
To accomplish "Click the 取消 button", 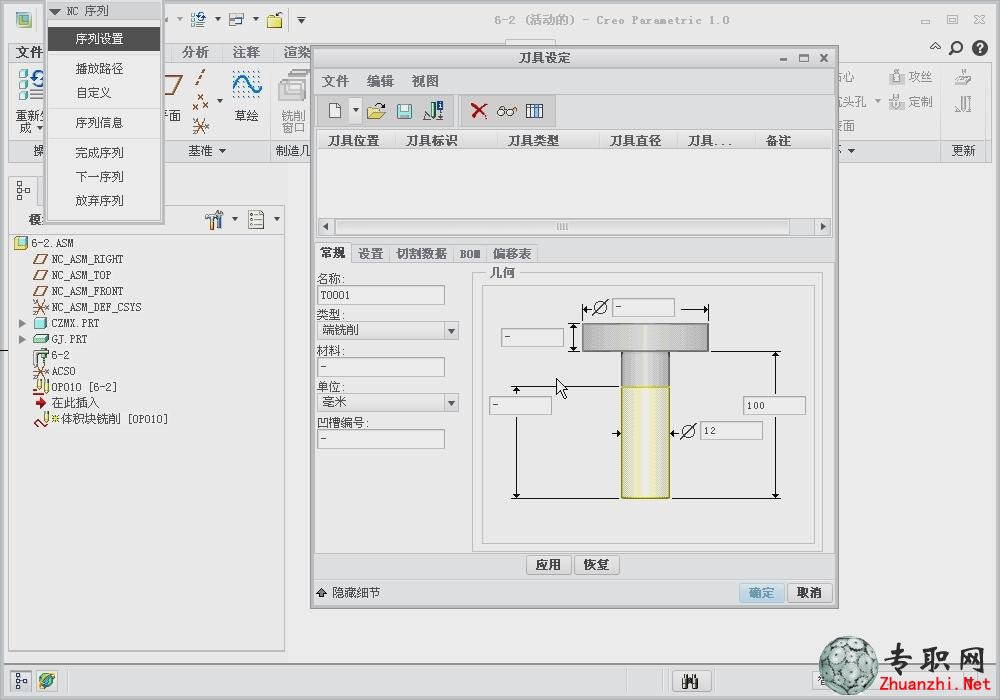I will pos(809,593).
